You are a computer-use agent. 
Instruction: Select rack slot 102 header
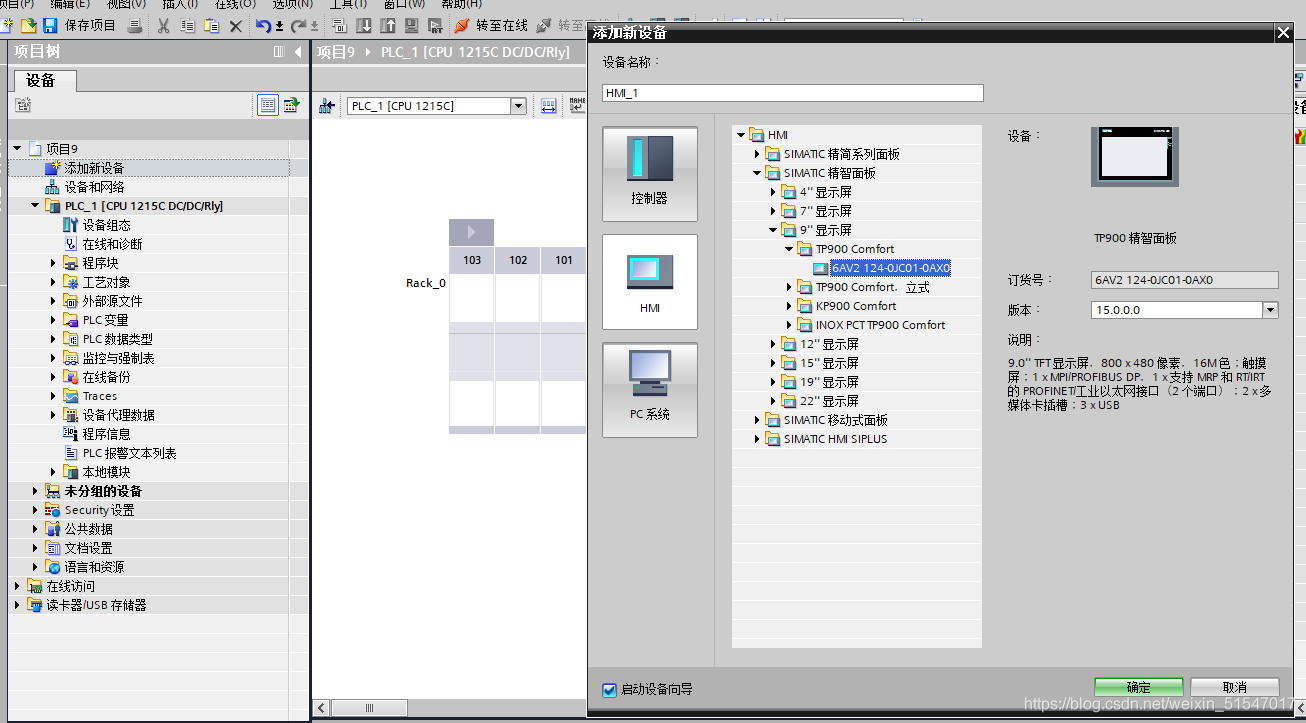pos(518,260)
